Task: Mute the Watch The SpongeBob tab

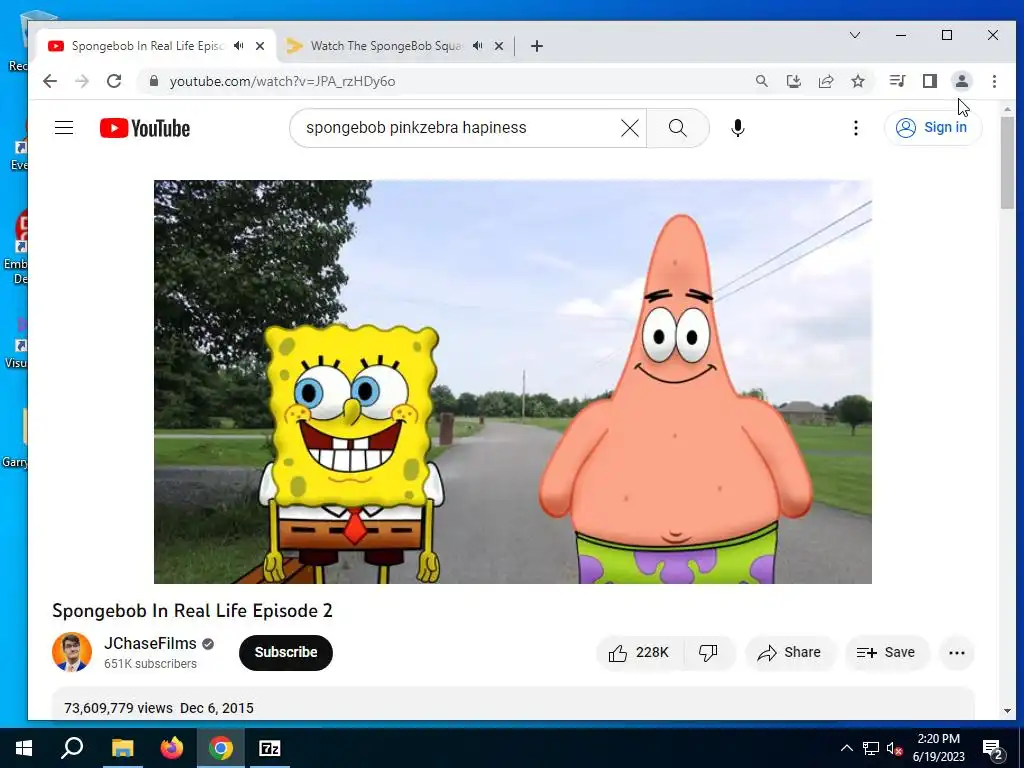Action: 478,46
